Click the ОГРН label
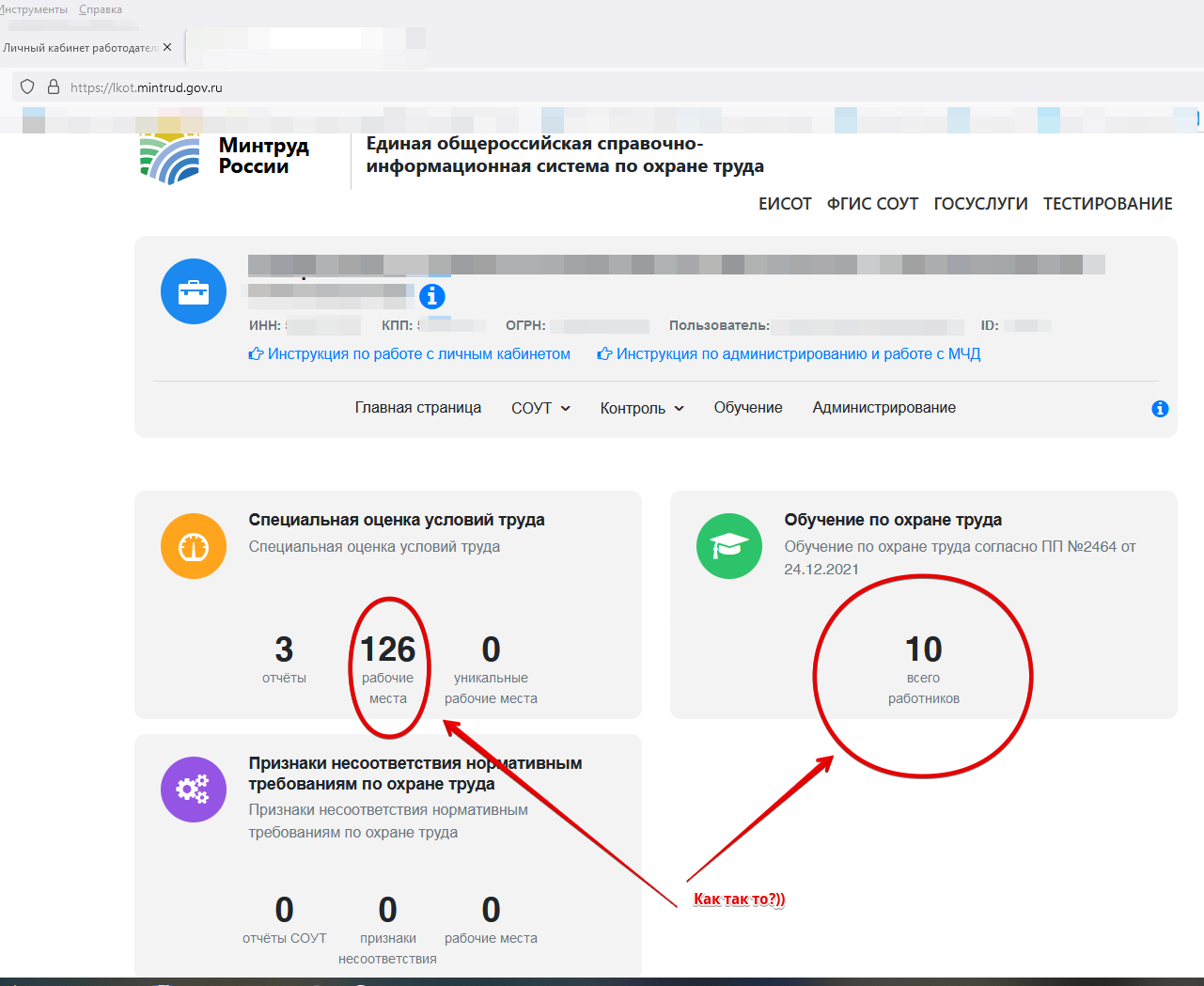The image size is (1204, 986). pyautogui.click(x=525, y=325)
